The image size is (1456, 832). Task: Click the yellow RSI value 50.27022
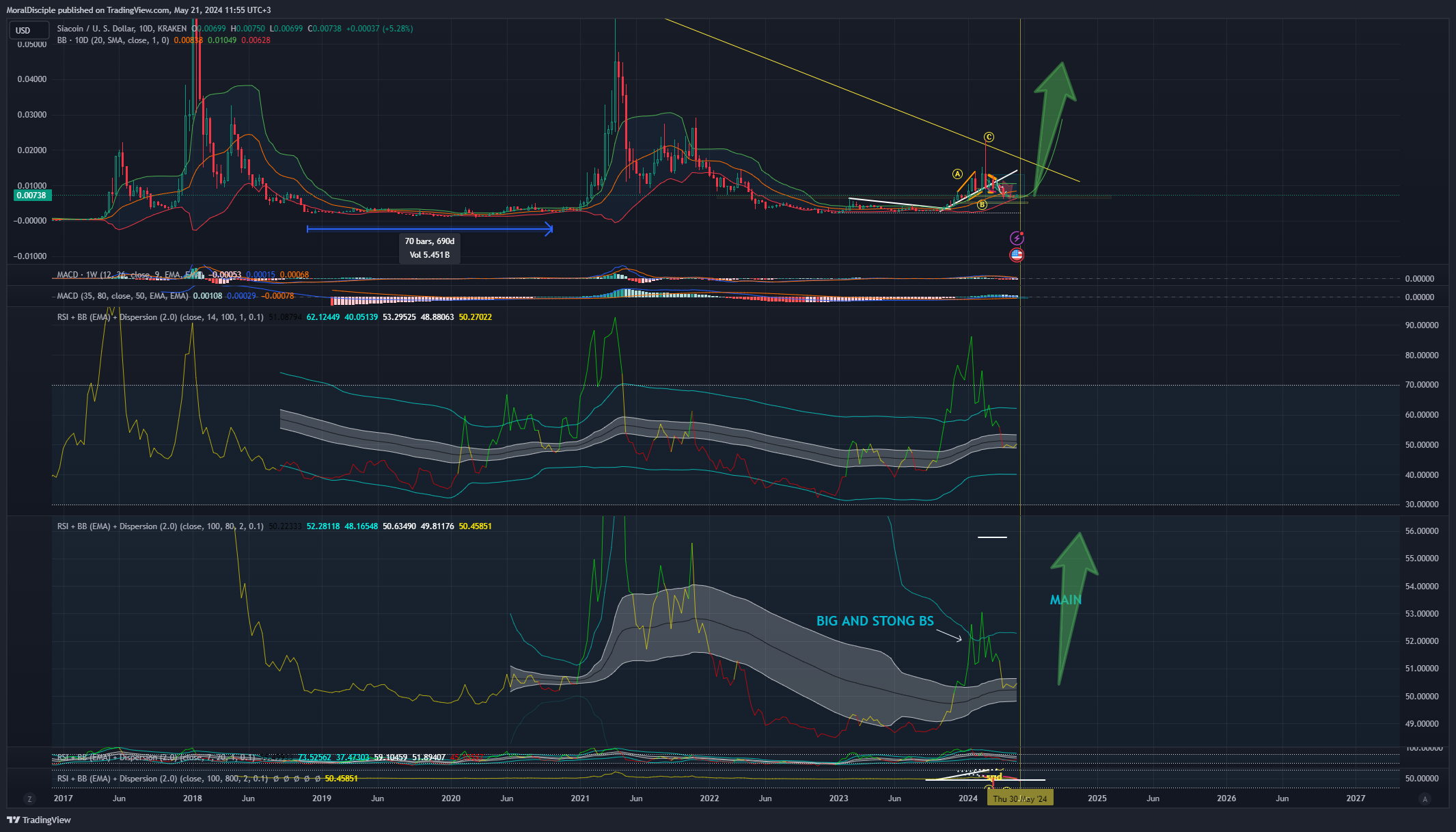[x=475, y=317]
